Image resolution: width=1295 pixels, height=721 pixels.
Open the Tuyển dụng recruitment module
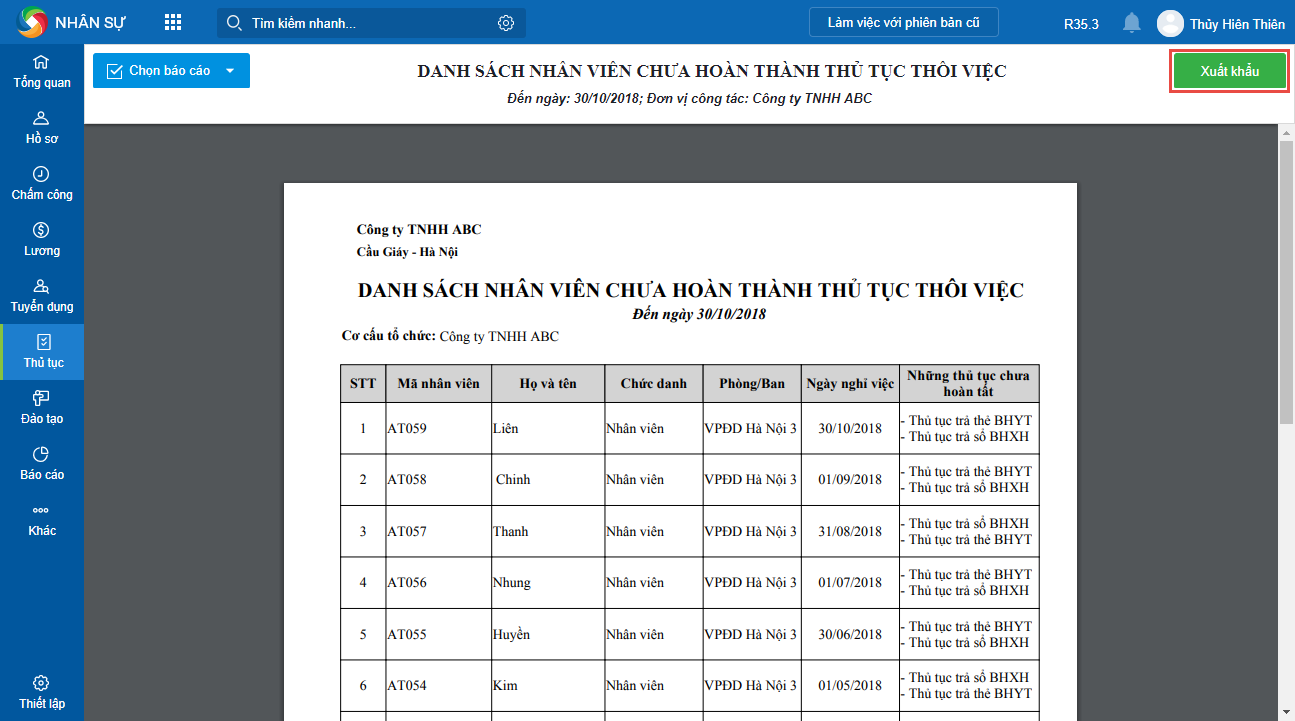pos(42,296)
